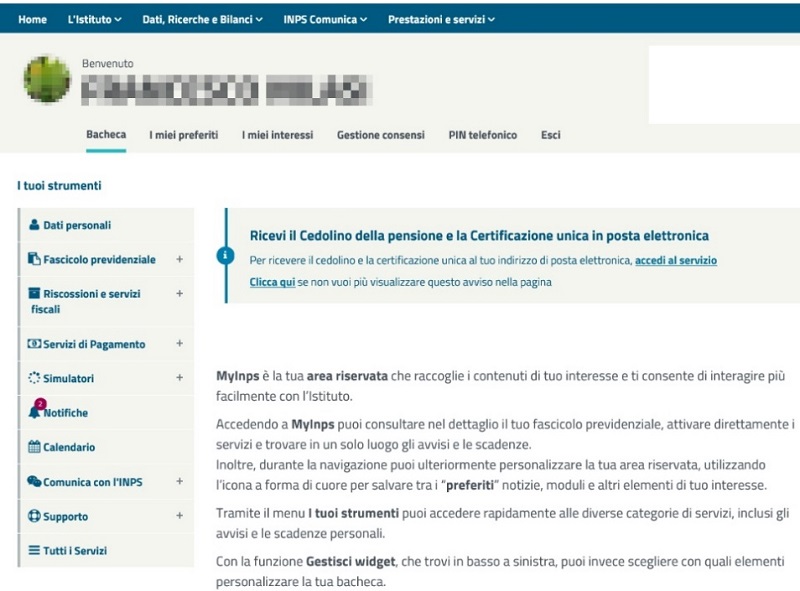The image size is (800, 591).
Task: Click the 'Ricevi il Cedolino della pensione' heading
Action: tap(479, 235)
